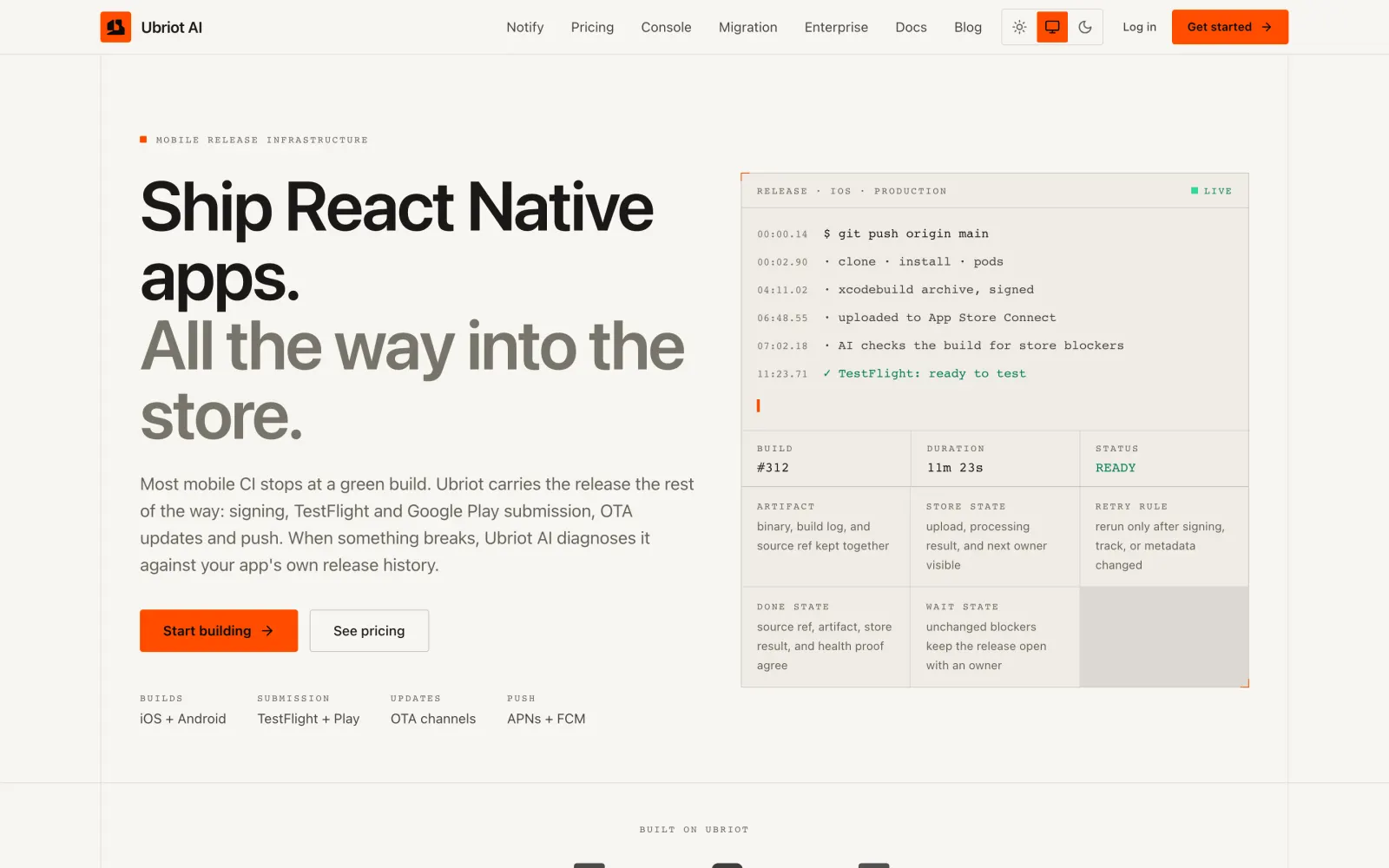Click the LIVE status indicator
1389x868 pixels.
(1211, 191)
